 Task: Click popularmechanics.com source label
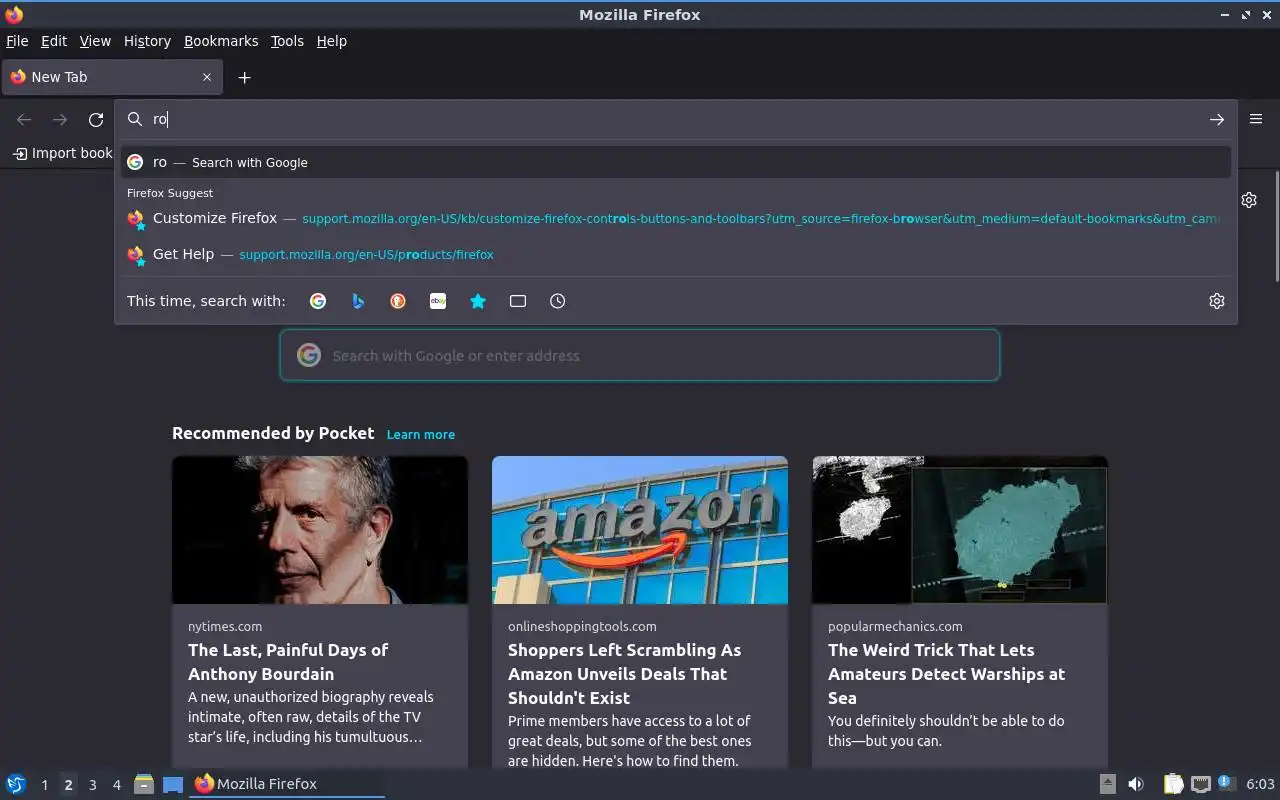pyautogui.click(x=895, y=626)
